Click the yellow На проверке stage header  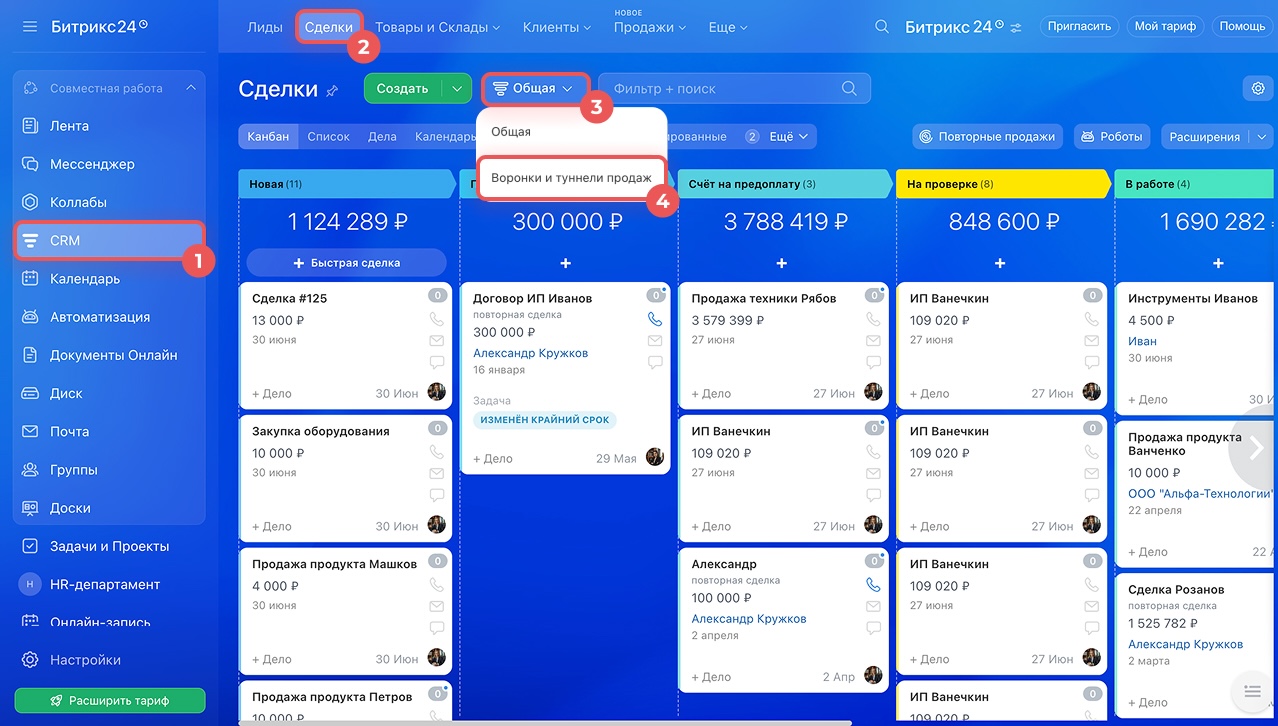[1003, 184]
